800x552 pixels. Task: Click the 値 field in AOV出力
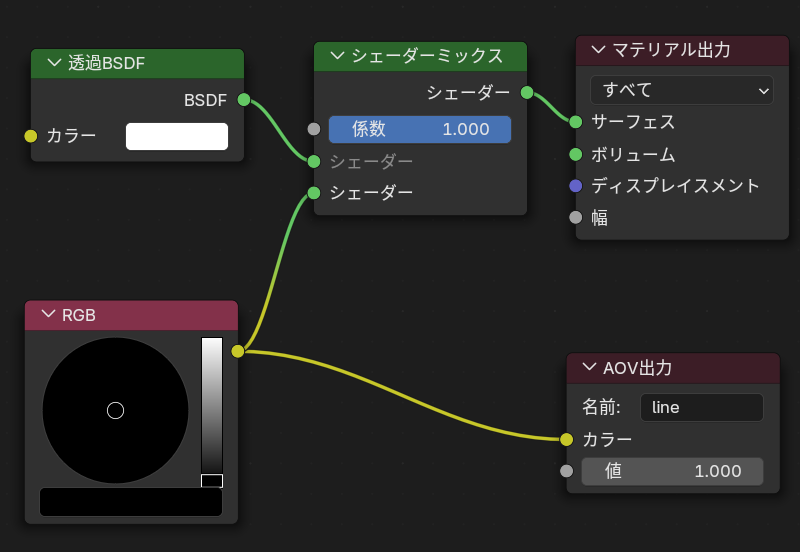672,471
